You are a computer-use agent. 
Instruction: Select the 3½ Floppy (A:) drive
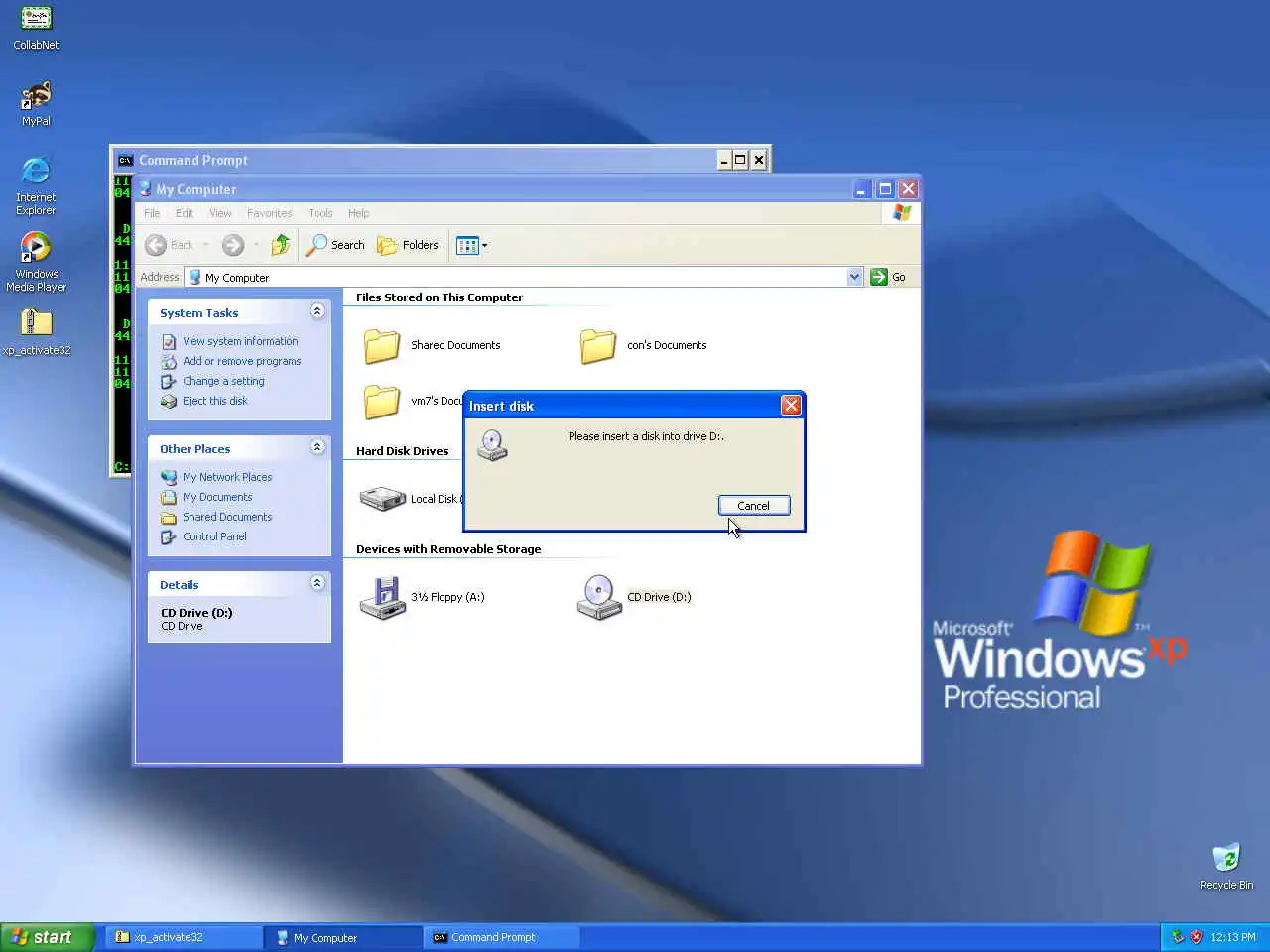(423, 598)
